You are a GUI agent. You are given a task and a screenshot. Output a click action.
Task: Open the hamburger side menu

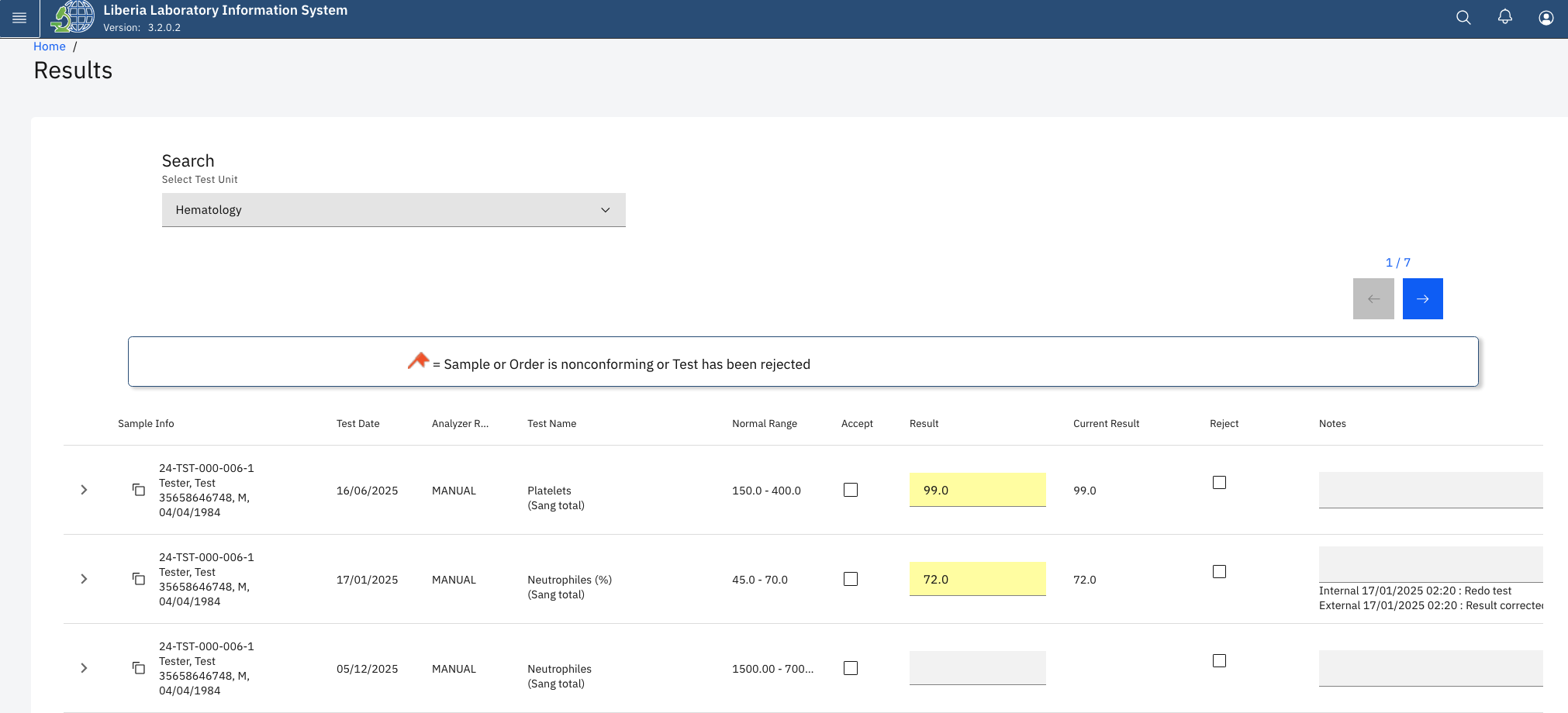(19, 18)
